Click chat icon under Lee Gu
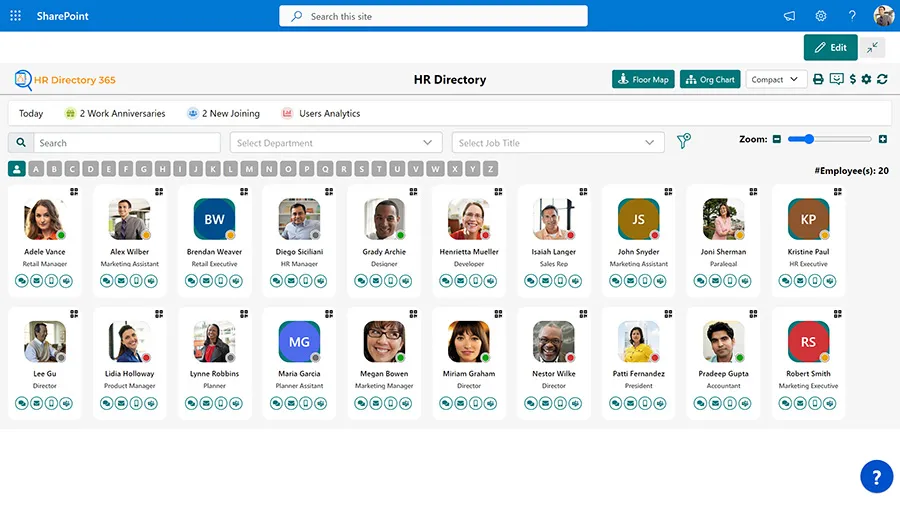The height and width of the screenshot is (506, 900). click(21, 403)
